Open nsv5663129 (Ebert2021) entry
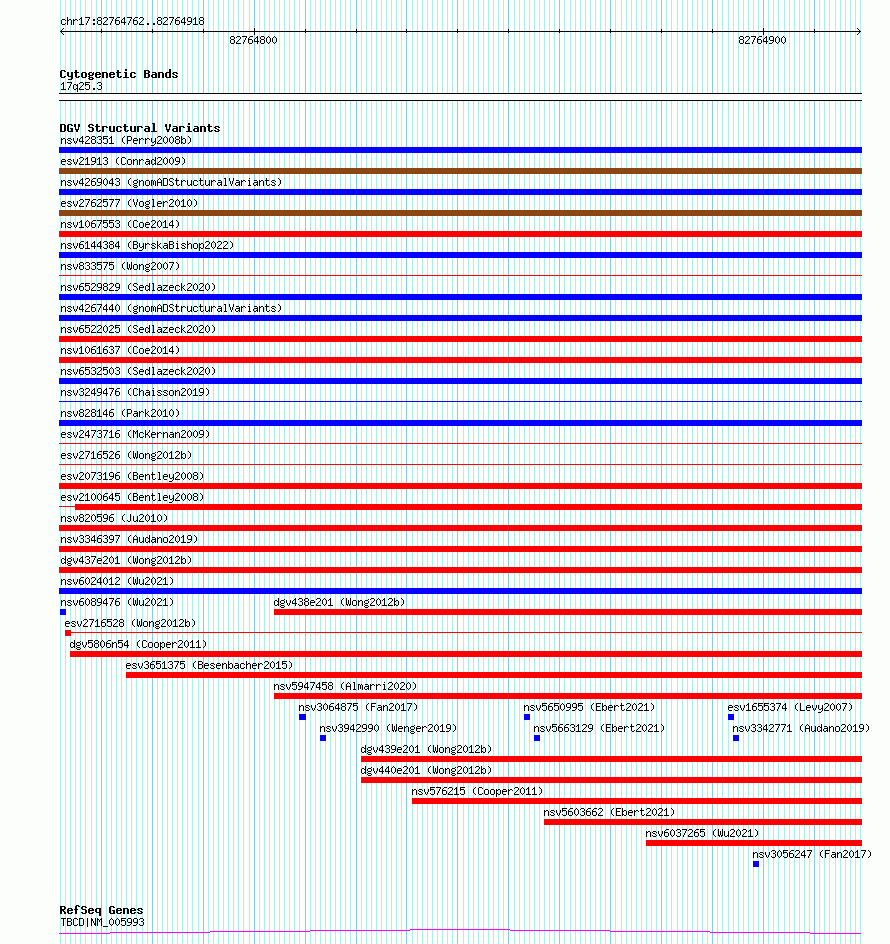This screenshot has width=890, height=944. [599, 728]
